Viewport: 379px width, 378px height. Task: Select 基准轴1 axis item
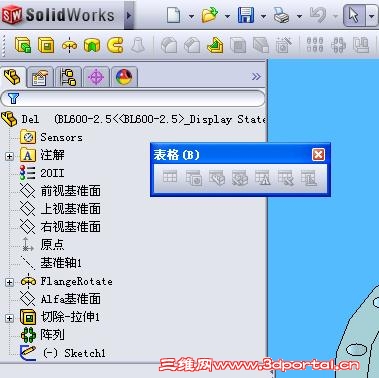click(51, 263)
